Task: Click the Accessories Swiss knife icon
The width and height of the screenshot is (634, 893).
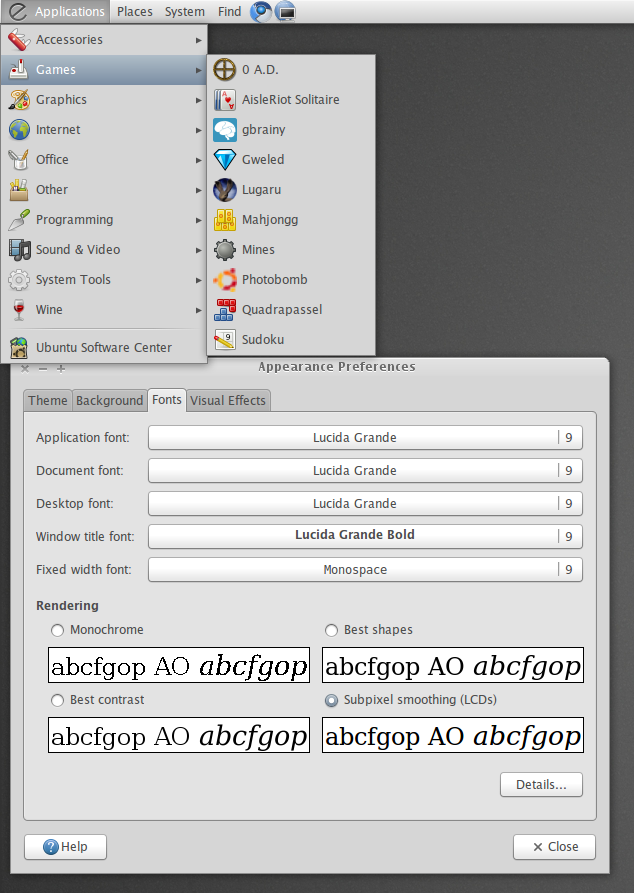Action: pyautogui.click(x=19, y=40)
